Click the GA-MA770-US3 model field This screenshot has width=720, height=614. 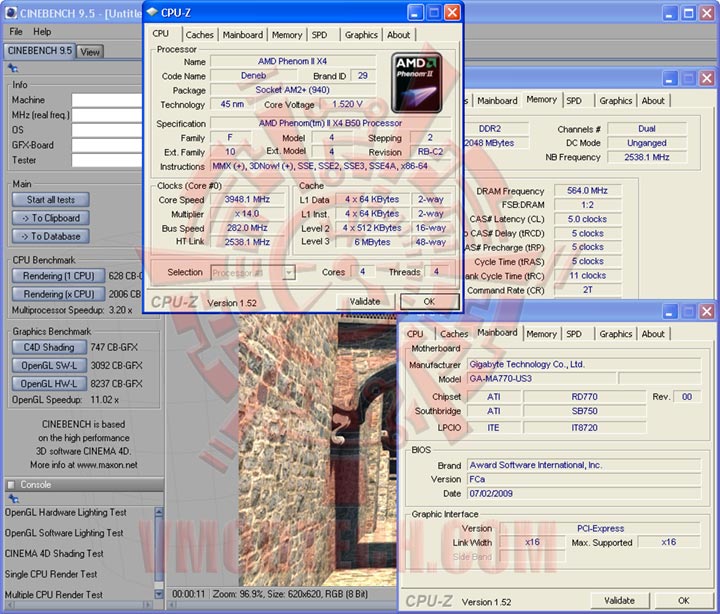pyautogui.click(x=542, y=379)
